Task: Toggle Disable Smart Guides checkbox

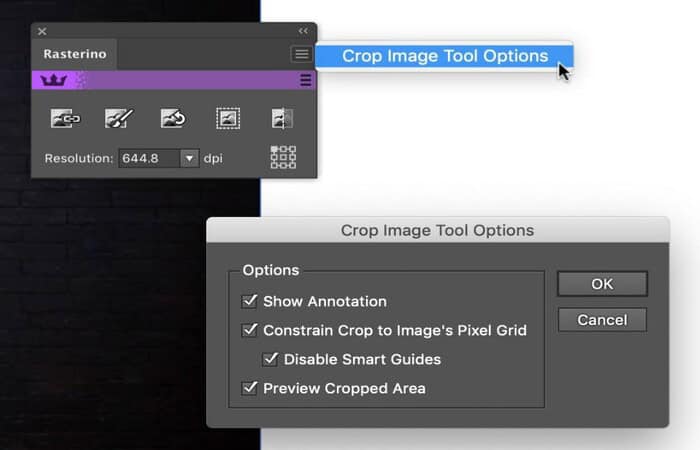Action: pos(270,359)
